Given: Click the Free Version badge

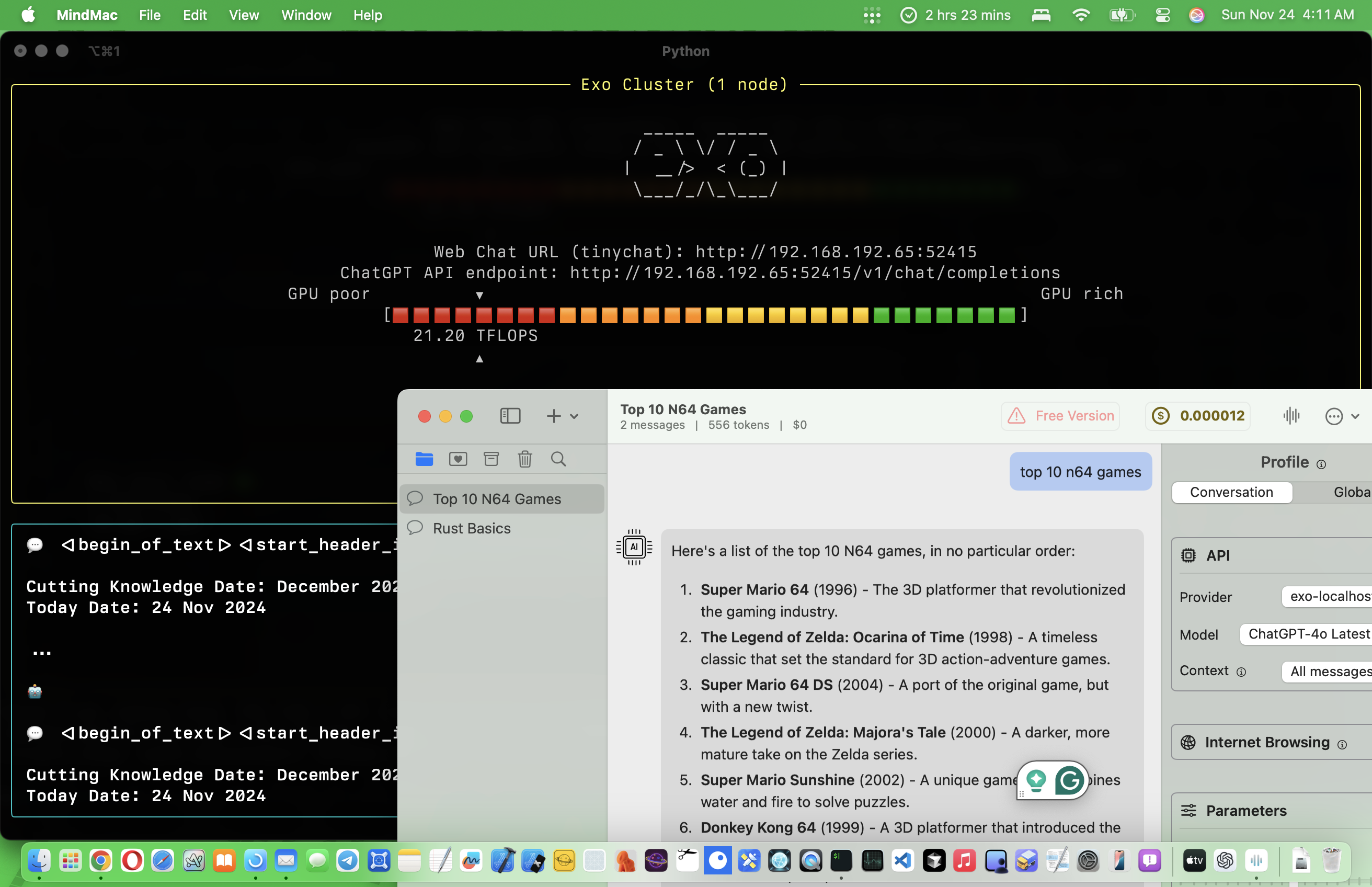Looking at the screenshot, I should pos(1060,416).
